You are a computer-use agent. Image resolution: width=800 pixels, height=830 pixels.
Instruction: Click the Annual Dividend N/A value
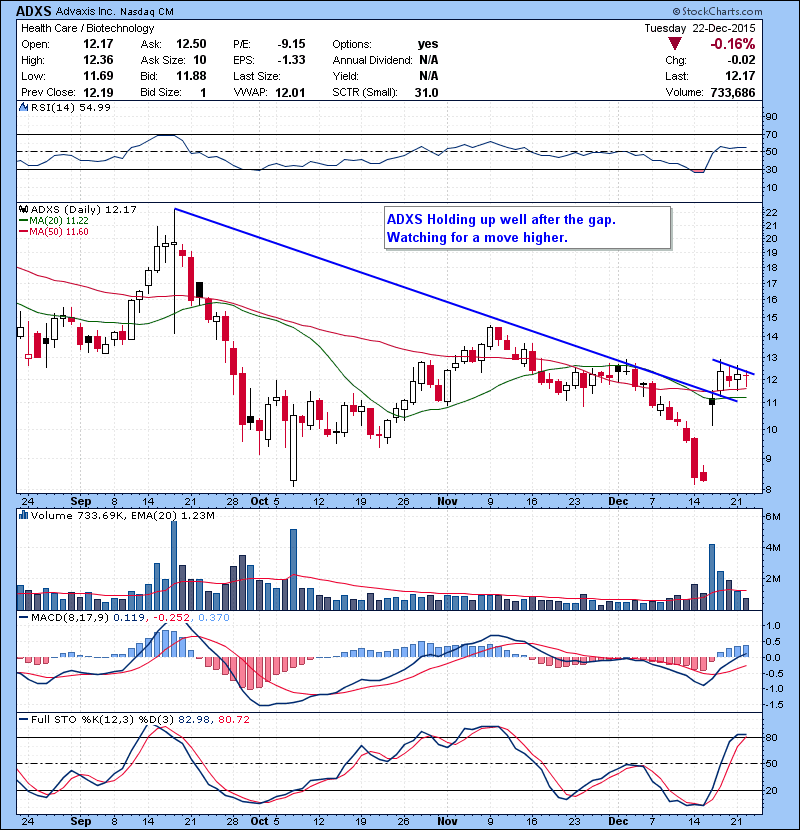428,60
